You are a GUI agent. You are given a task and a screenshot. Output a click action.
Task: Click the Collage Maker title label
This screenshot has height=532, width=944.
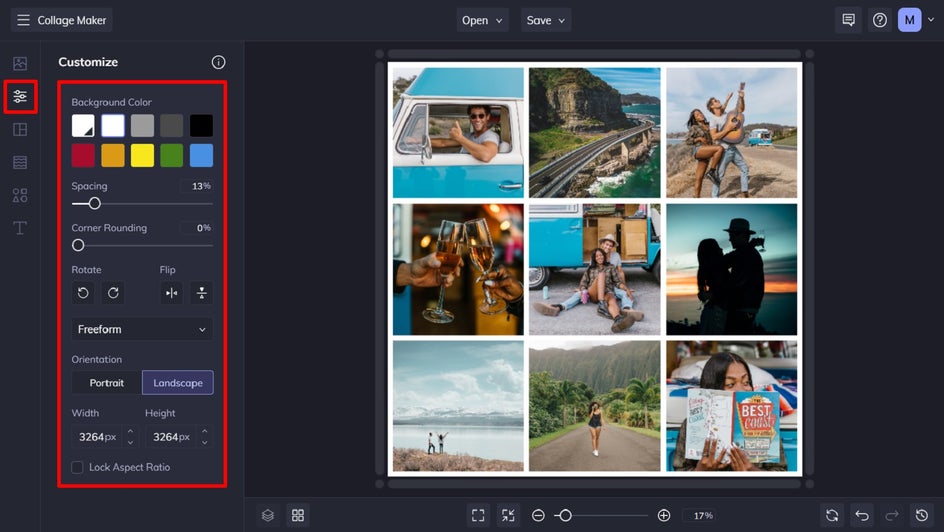click(72, 20)
